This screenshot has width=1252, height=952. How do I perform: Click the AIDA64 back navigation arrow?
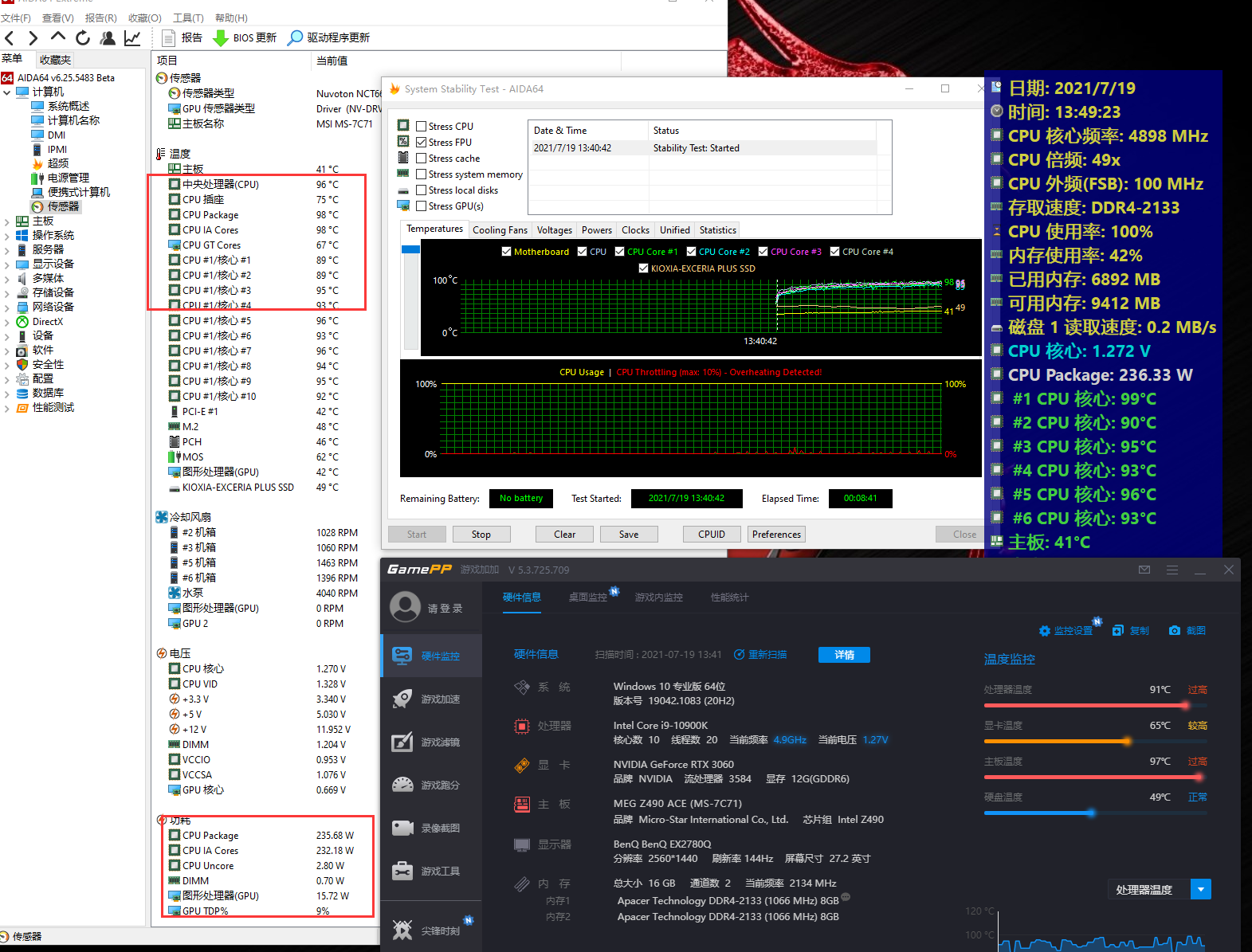[x=10, y=37]
